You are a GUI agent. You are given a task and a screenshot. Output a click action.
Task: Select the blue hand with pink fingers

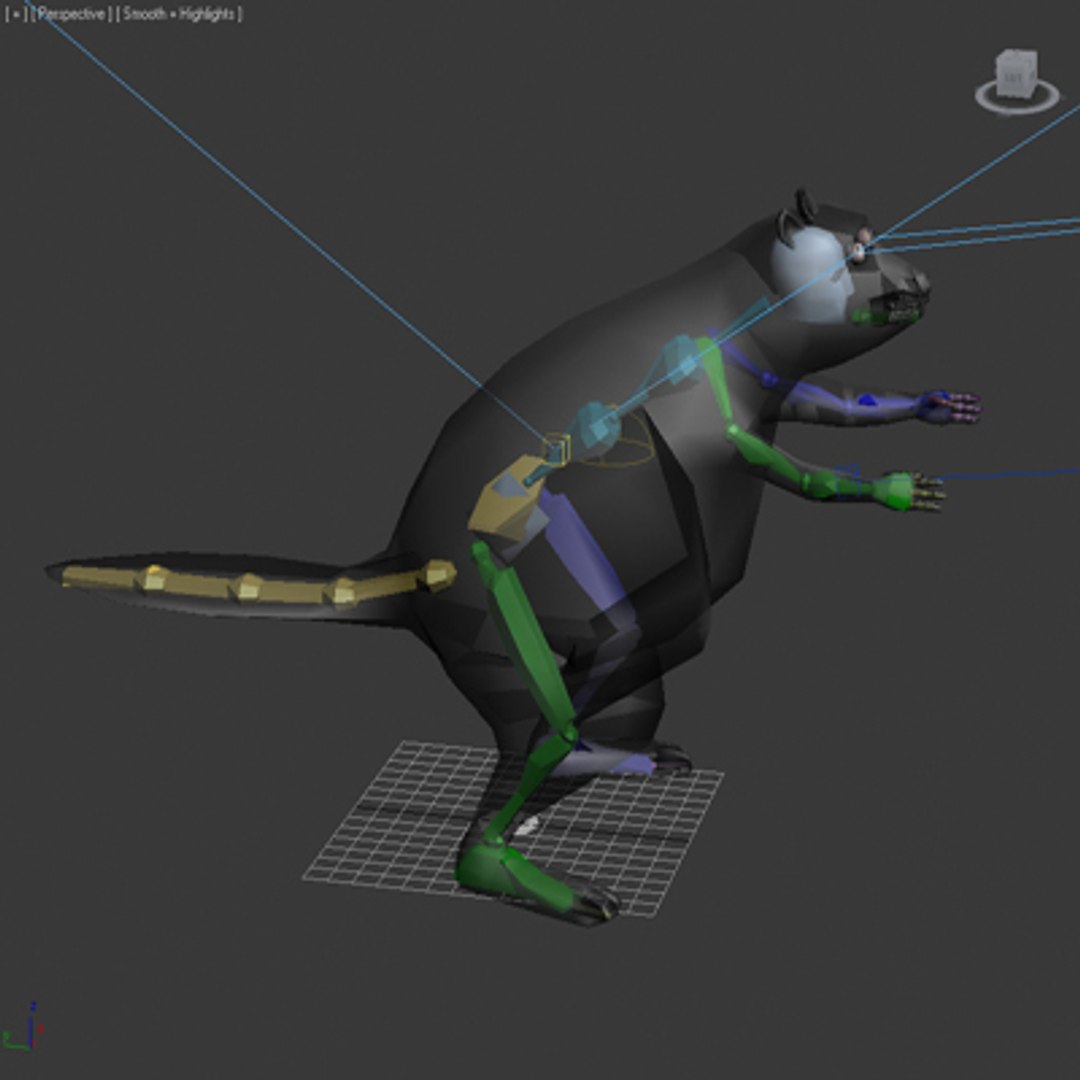(951, 406)
